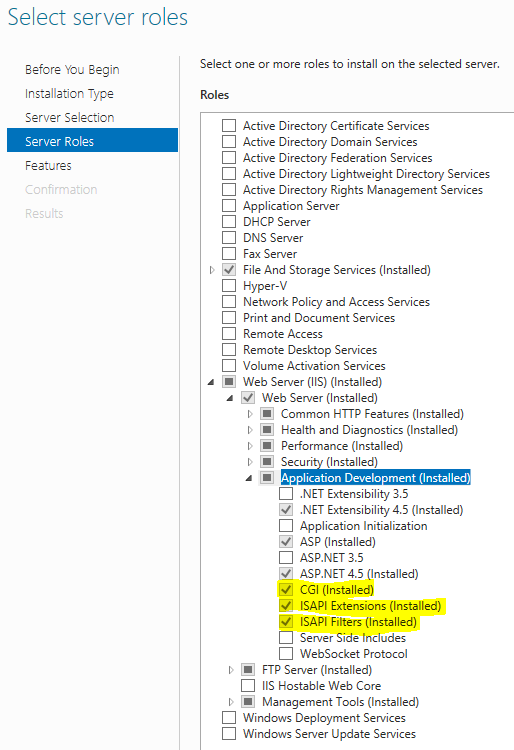The height and width of the screenshot is (750, 514).
Task: Check Active Directory Federation Services checkbox
Action: 229,158
